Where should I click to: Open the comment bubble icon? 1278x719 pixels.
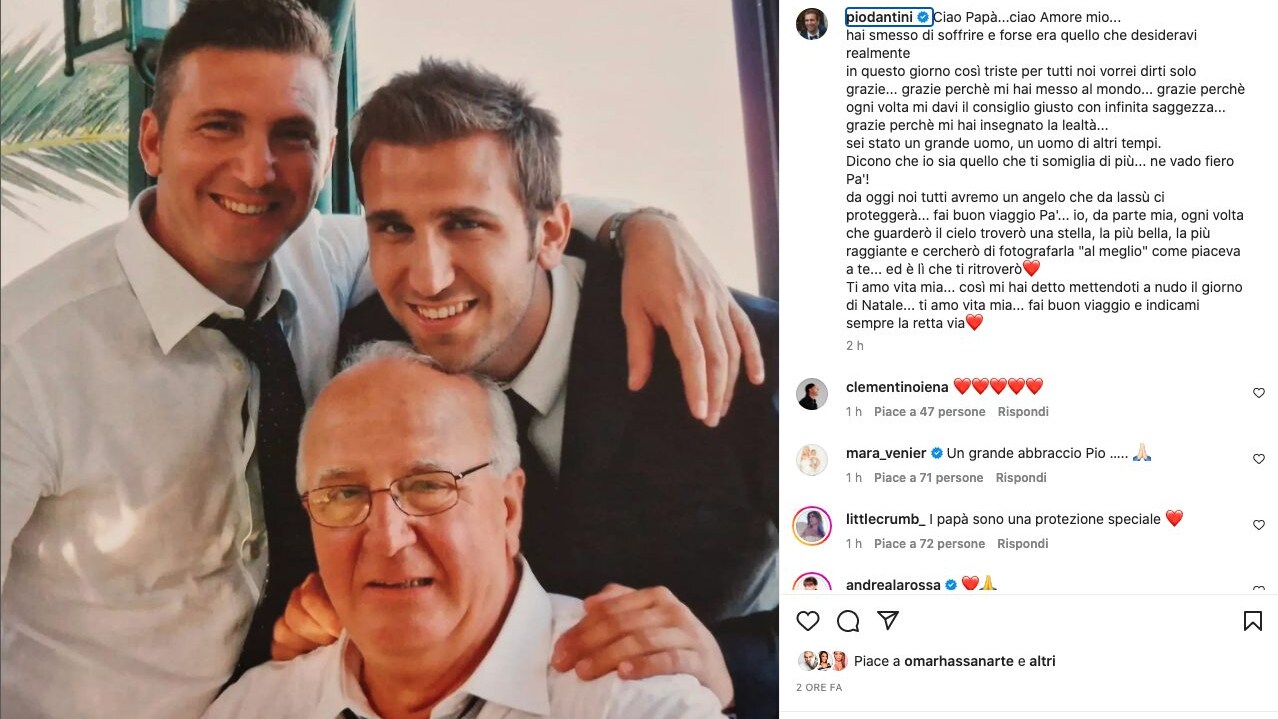(848, 621)
